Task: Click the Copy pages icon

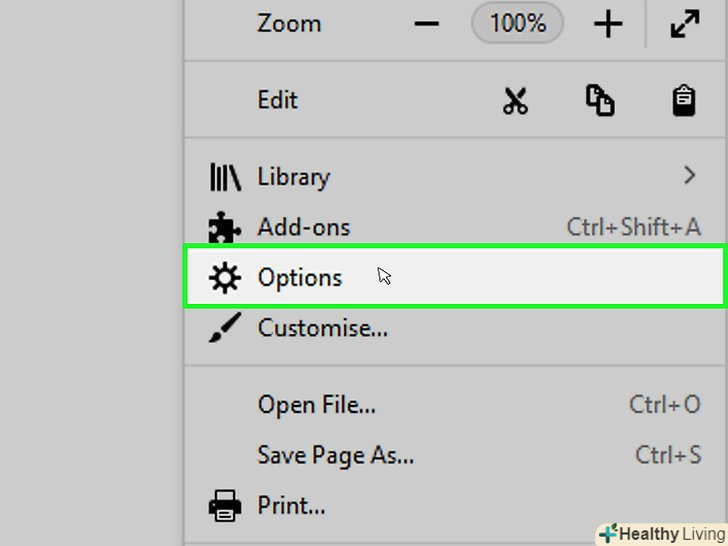Action: pyautogui.click(x=600, y=101)
